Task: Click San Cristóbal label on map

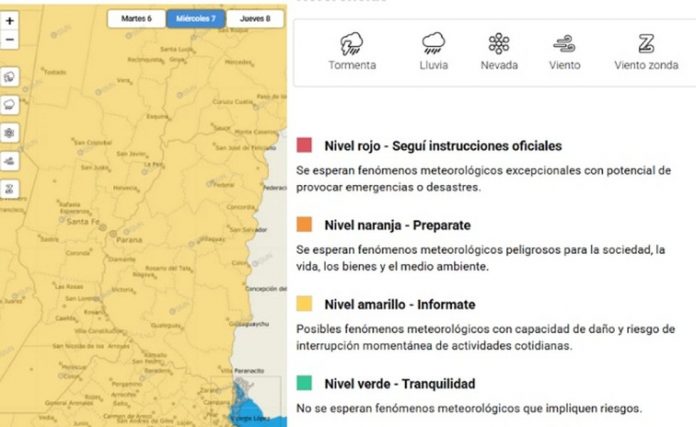Action: [93, 142]
